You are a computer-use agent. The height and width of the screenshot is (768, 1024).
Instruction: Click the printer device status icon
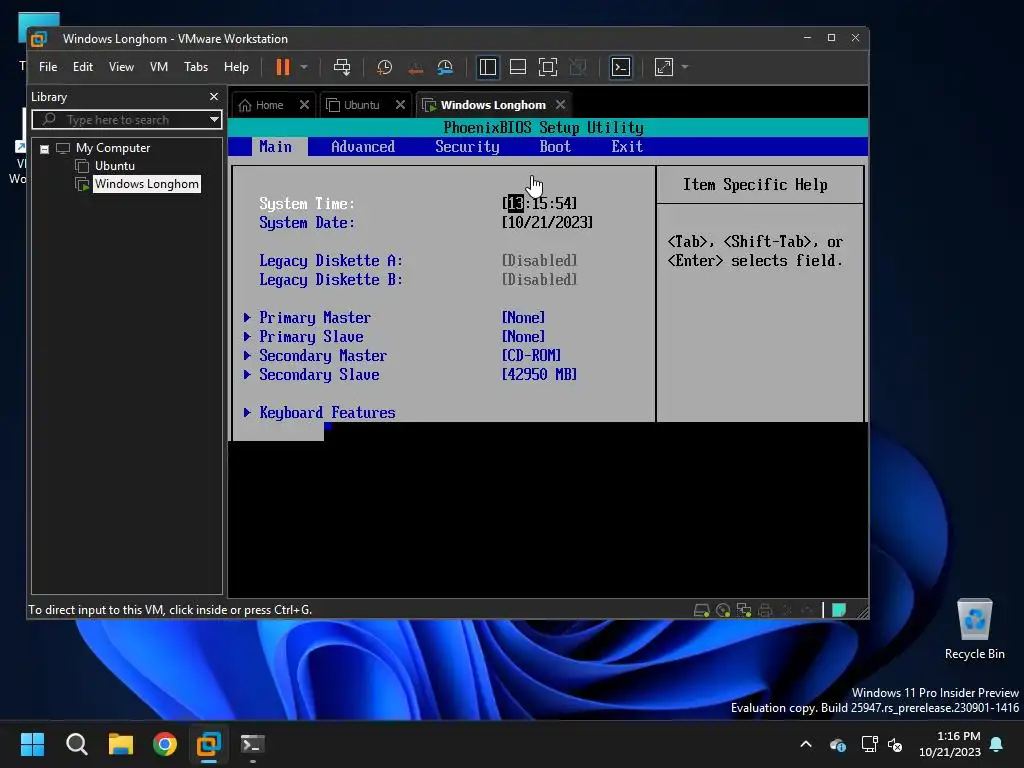(x=765, y=610)
